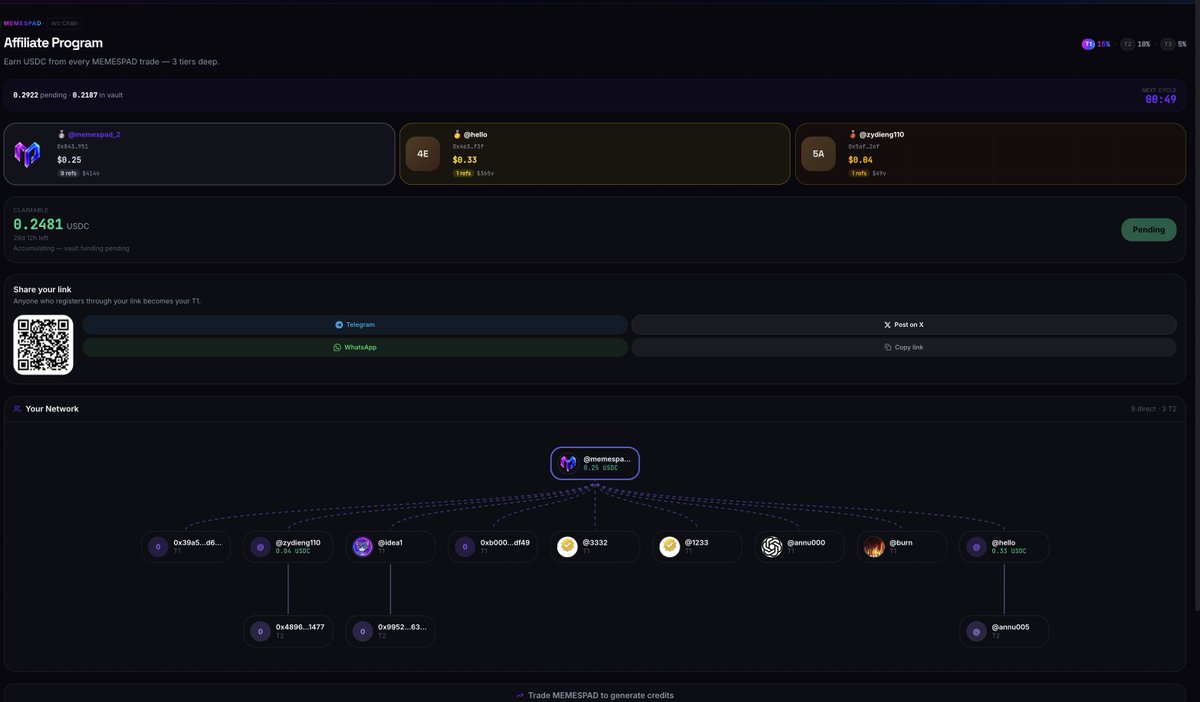Share link via WhatsApp button

355,347
